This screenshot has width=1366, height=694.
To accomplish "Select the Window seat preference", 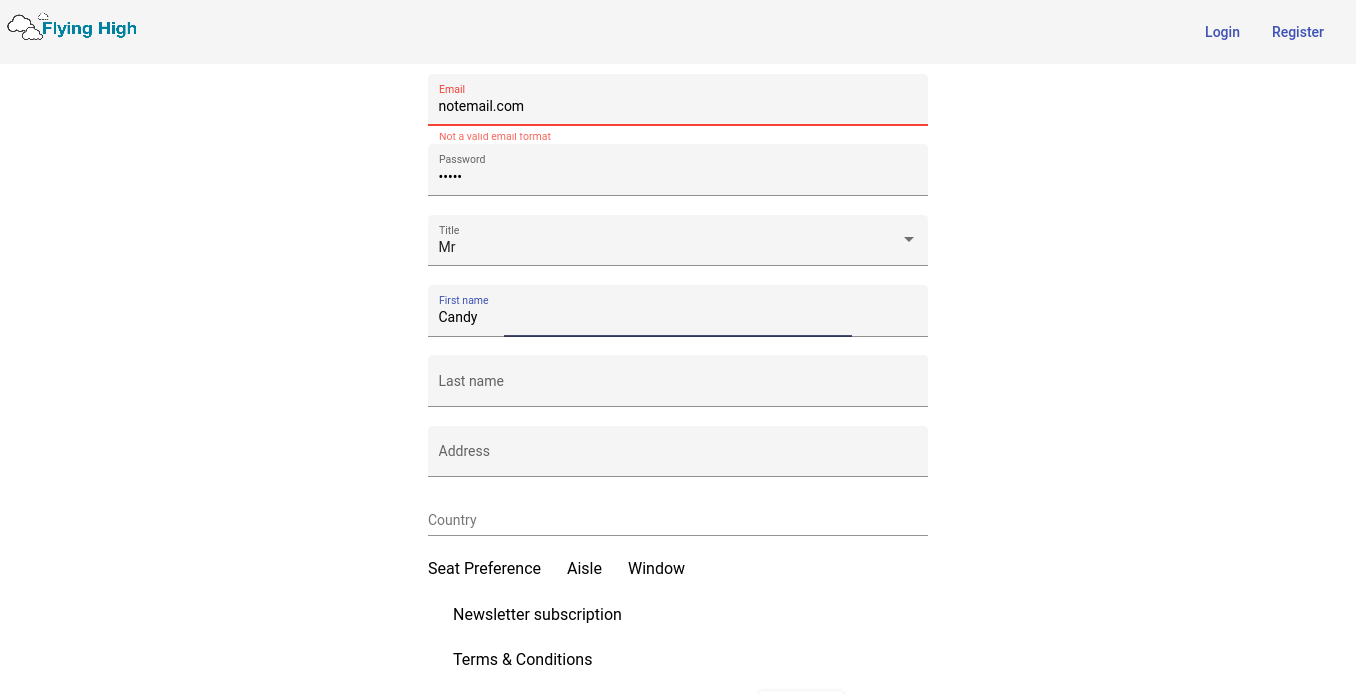I will tap(656, 568).
